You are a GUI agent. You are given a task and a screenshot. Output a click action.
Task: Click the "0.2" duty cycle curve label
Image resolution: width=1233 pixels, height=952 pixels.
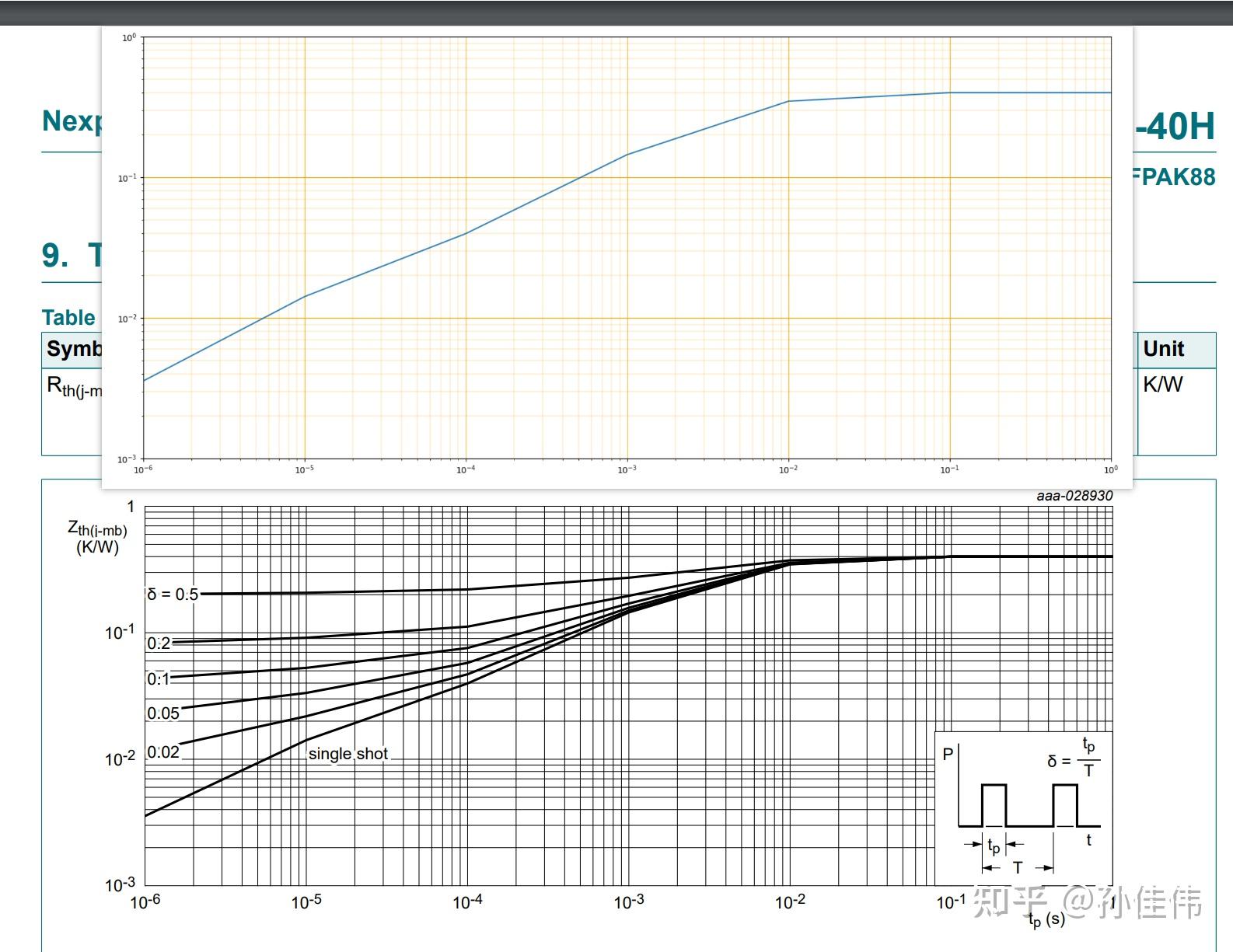tap(159, 643)
